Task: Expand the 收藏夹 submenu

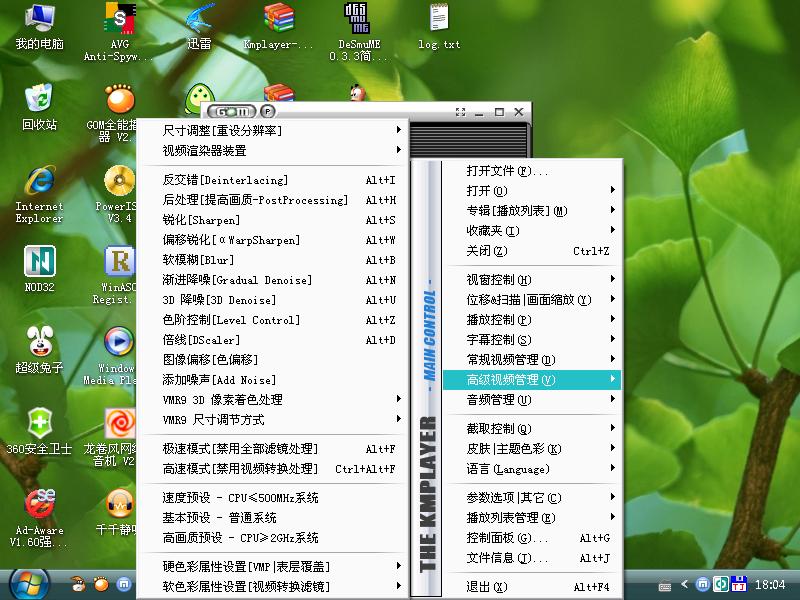Action: (532, 231)
